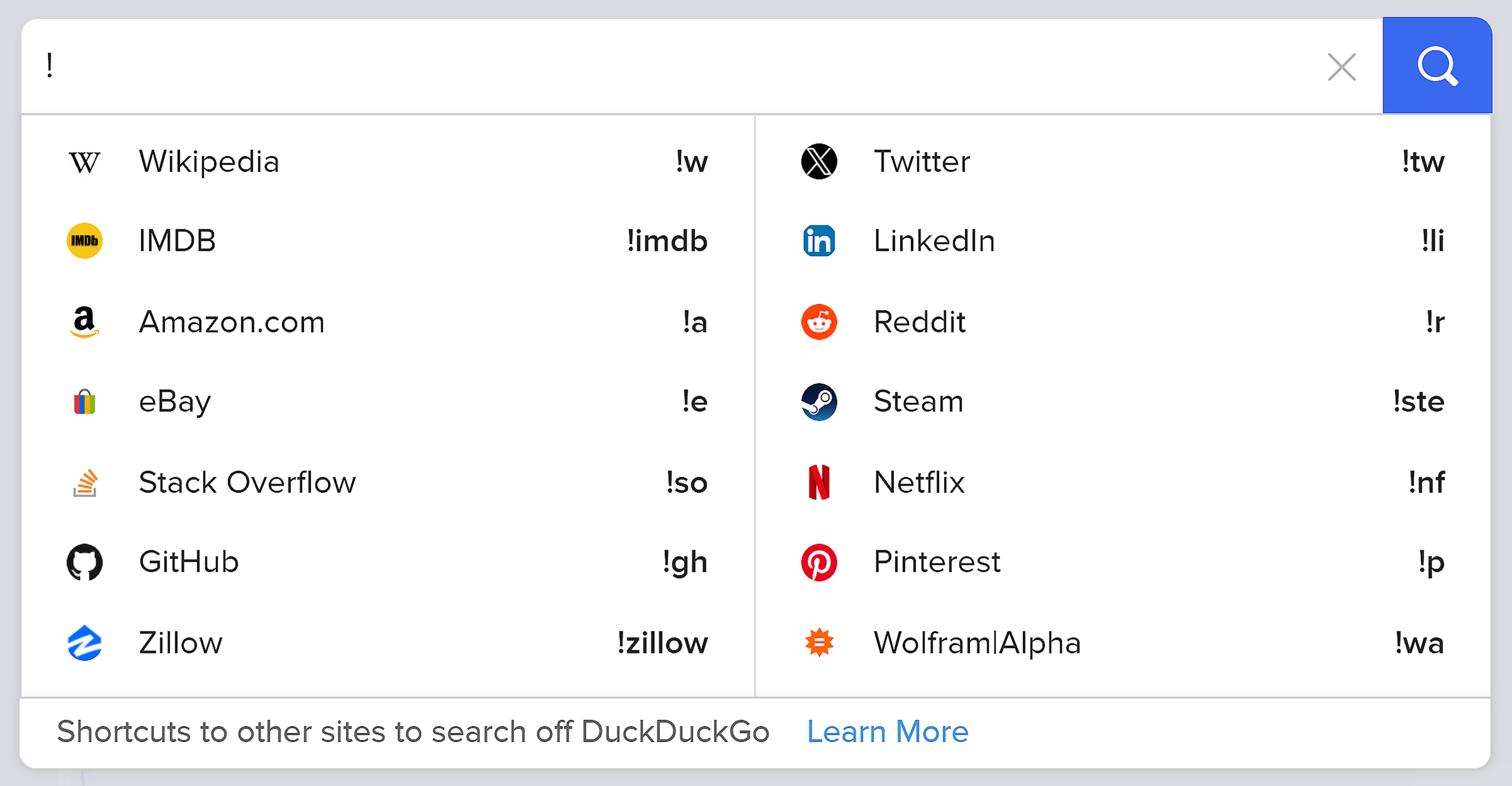Choose the !so Stack Overflow shortcut
This screenshot has width=1512, height=786.
tap(685, 482)
